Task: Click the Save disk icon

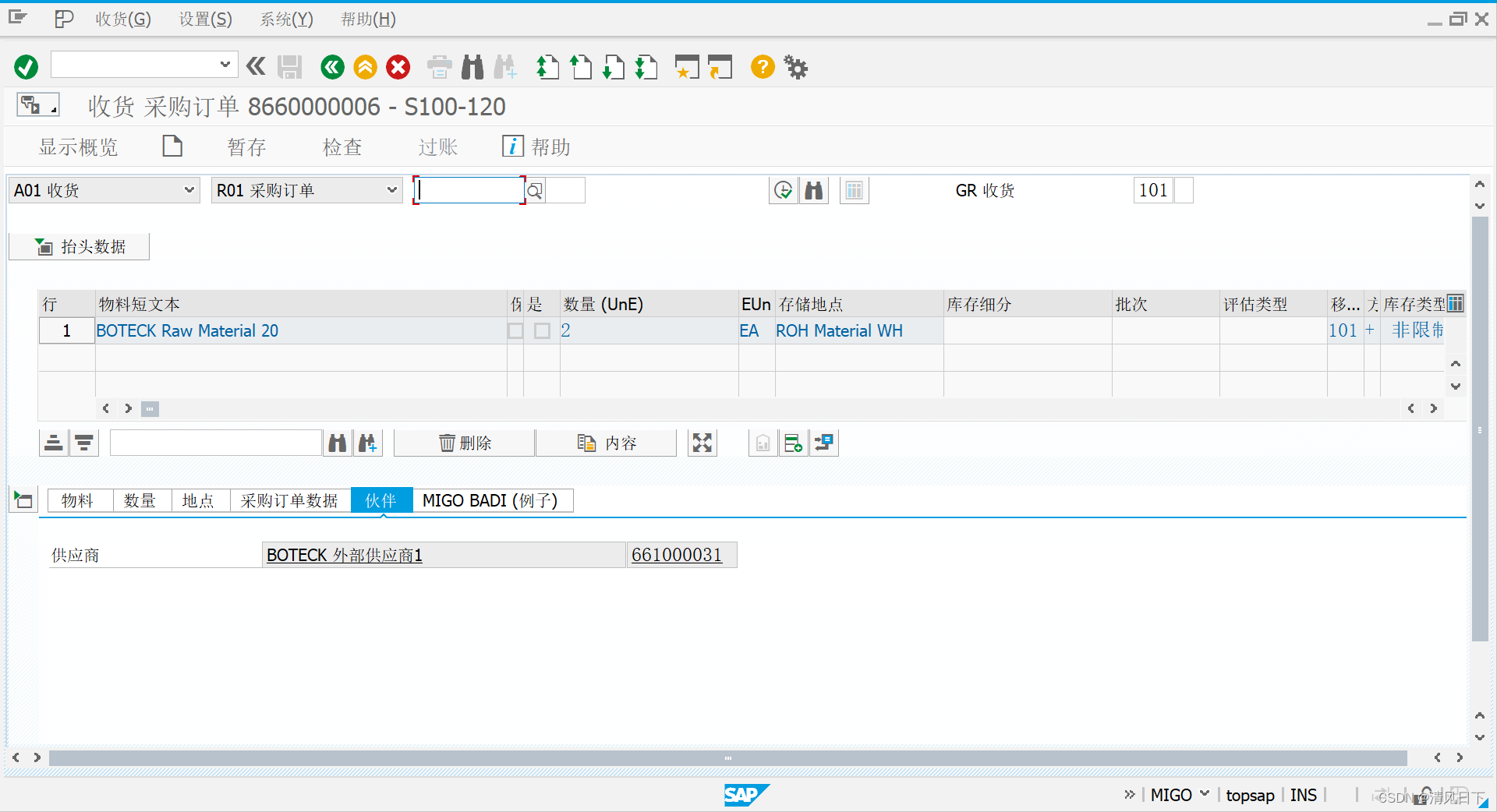Action: pyautogui.click(x=290, y=67)
